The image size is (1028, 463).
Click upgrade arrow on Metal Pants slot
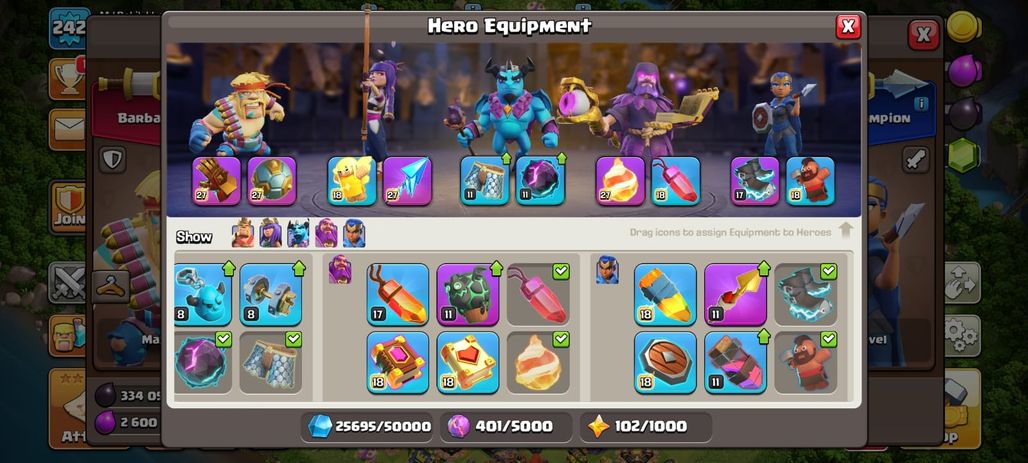pos(506,159)
